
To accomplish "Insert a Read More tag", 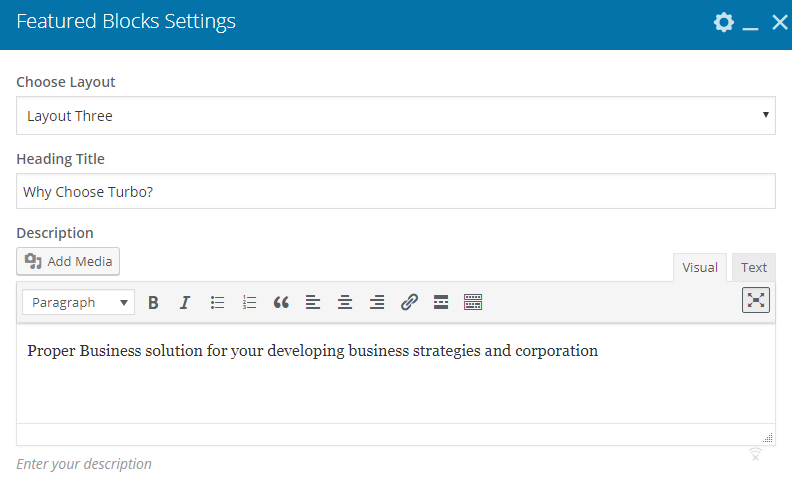I will pyautogui.click(x=441, y=302).
